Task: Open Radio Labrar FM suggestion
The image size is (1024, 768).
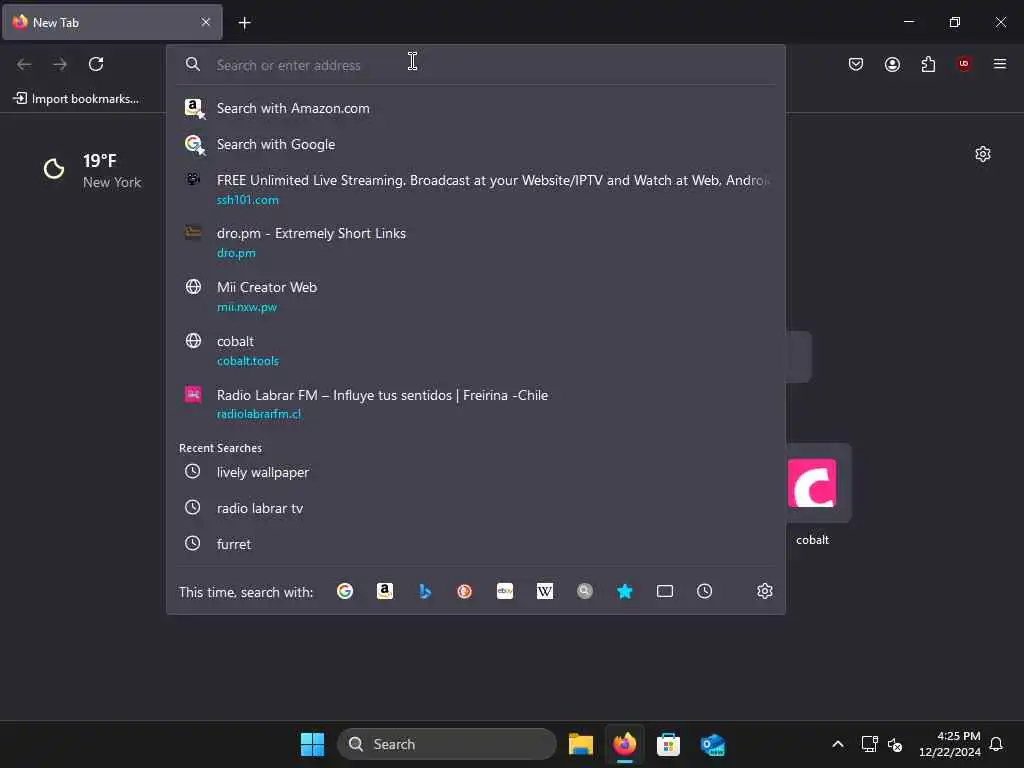Action: coord(476,404)
